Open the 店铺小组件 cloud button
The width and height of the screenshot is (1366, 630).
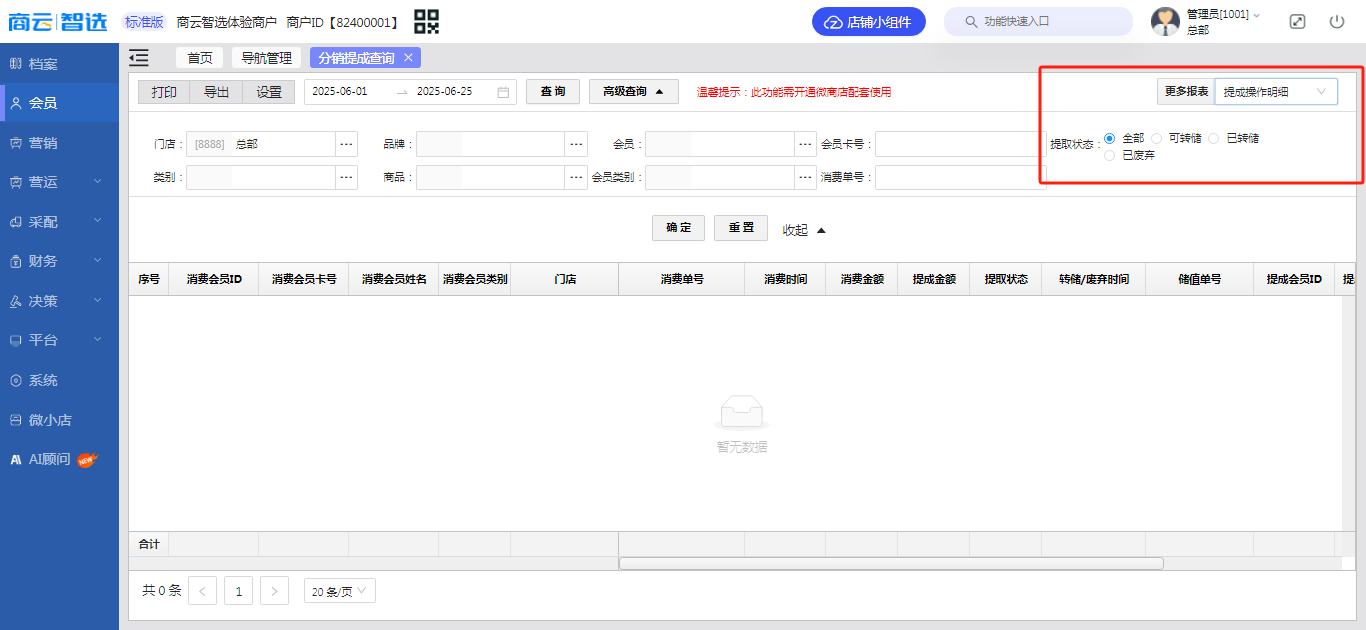[868, 22]
